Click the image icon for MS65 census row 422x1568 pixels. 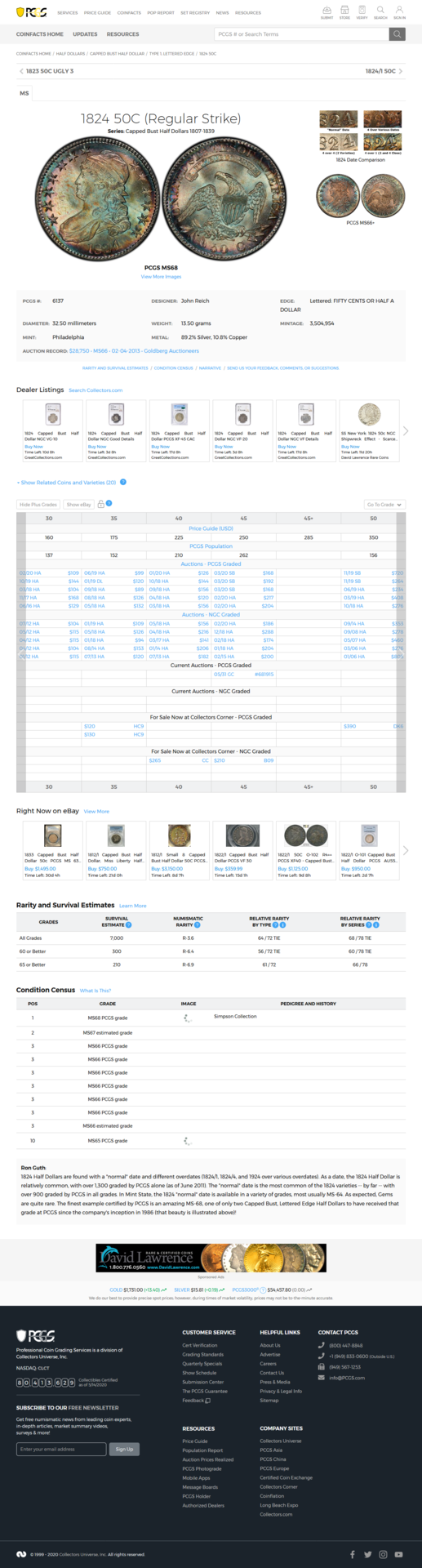(x=188, y=1141)
